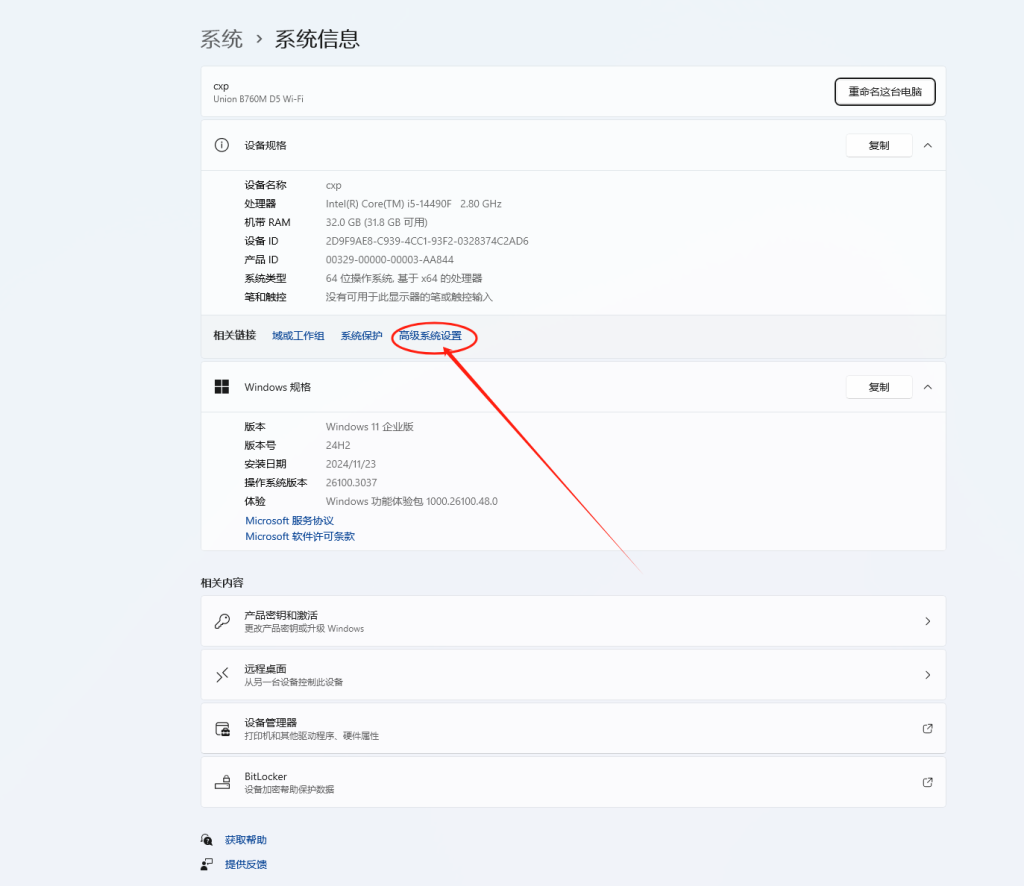
Task: Click the product ID value 00329-00000-00003-AA844
Action: pyautogui.click(x=390, y=260)
